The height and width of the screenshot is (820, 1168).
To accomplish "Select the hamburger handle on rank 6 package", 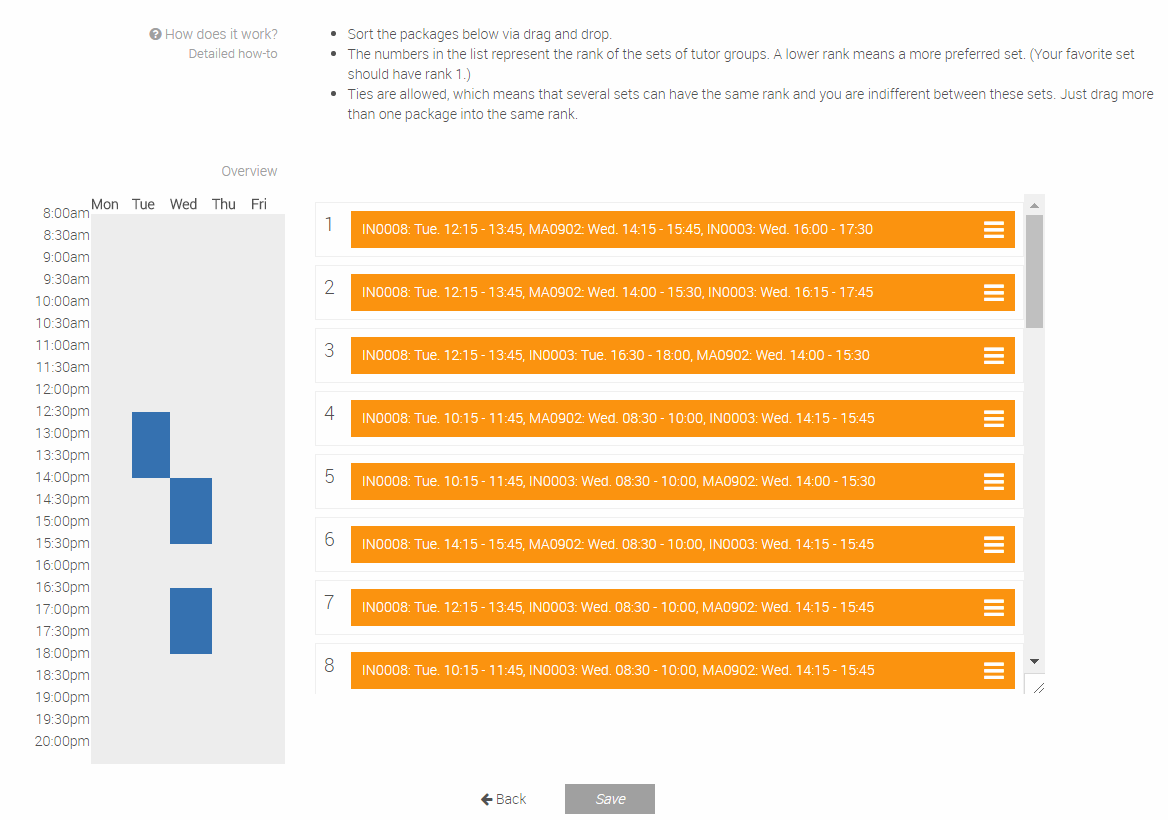I will (994, 544).
